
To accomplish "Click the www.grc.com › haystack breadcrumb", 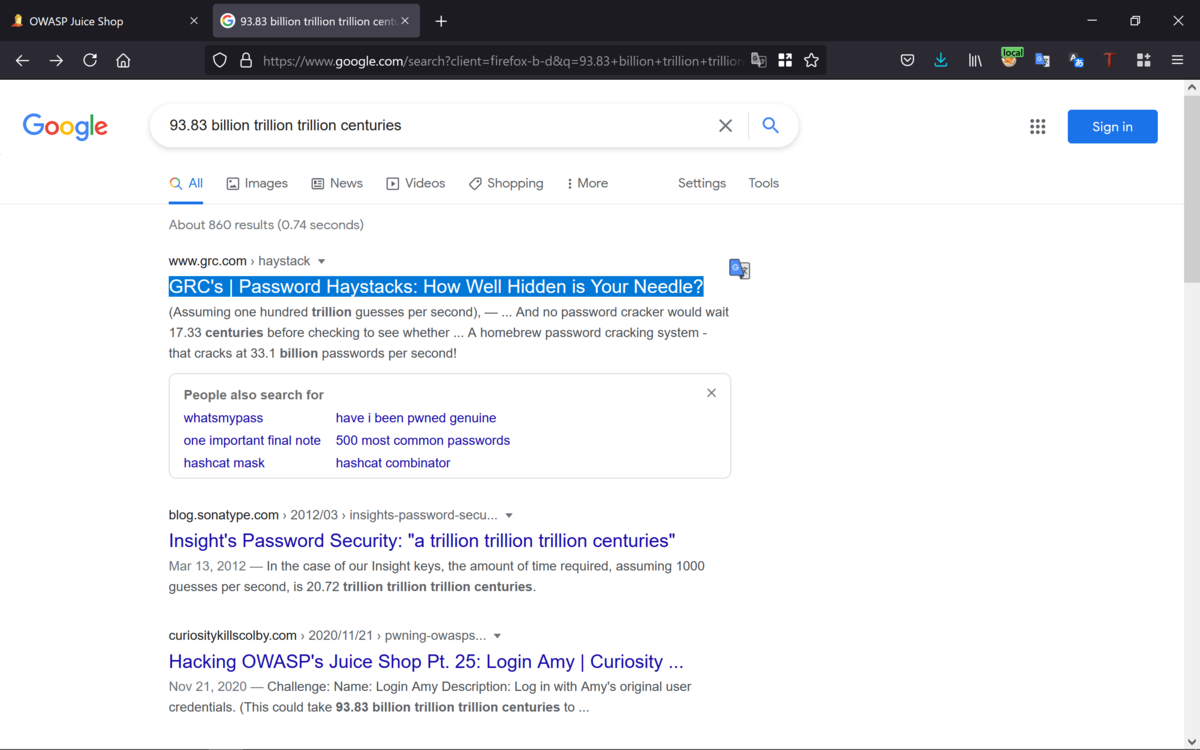I will pyautogui.click(x=239, y=261).
